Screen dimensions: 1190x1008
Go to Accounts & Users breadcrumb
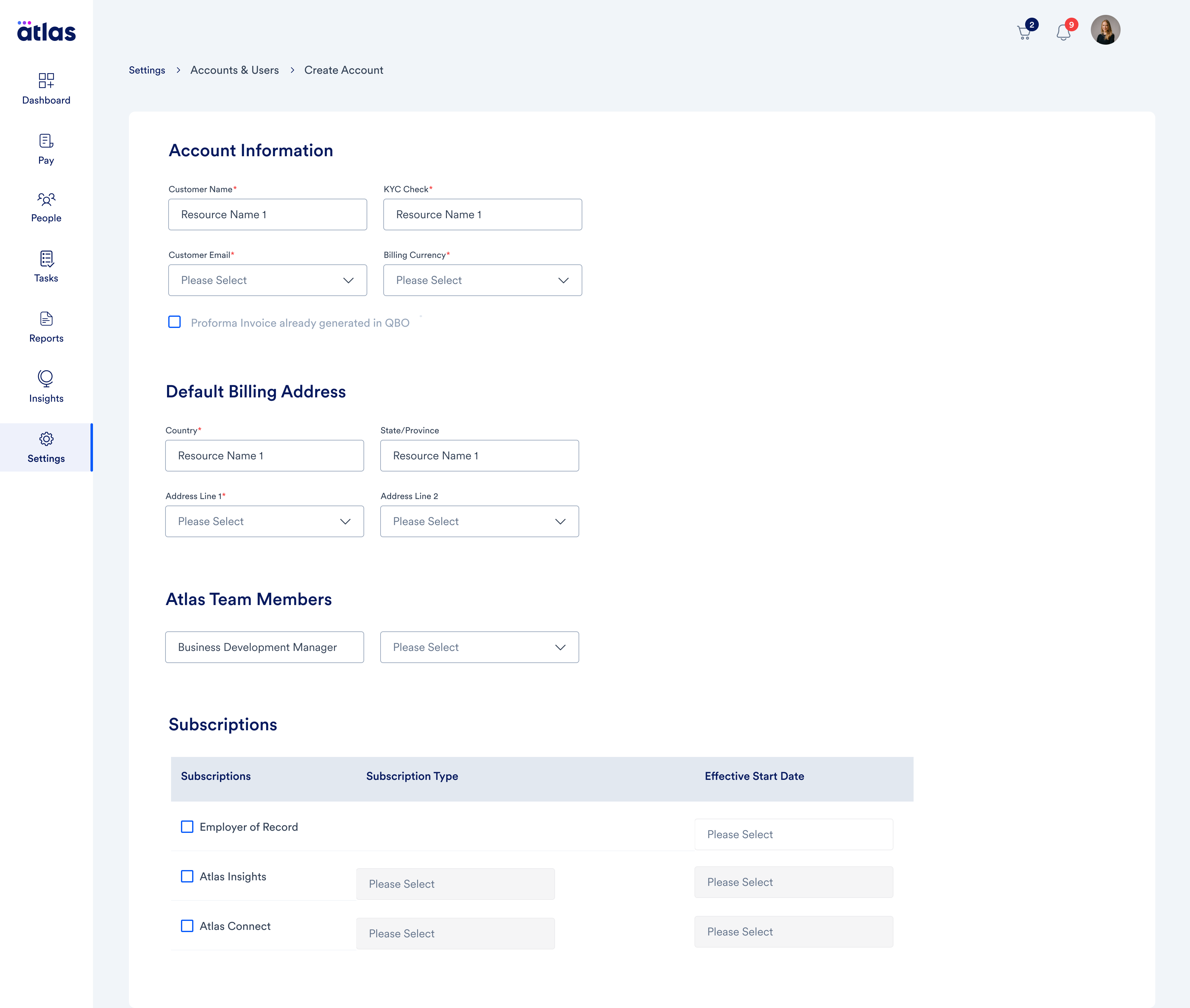[235, 70]
